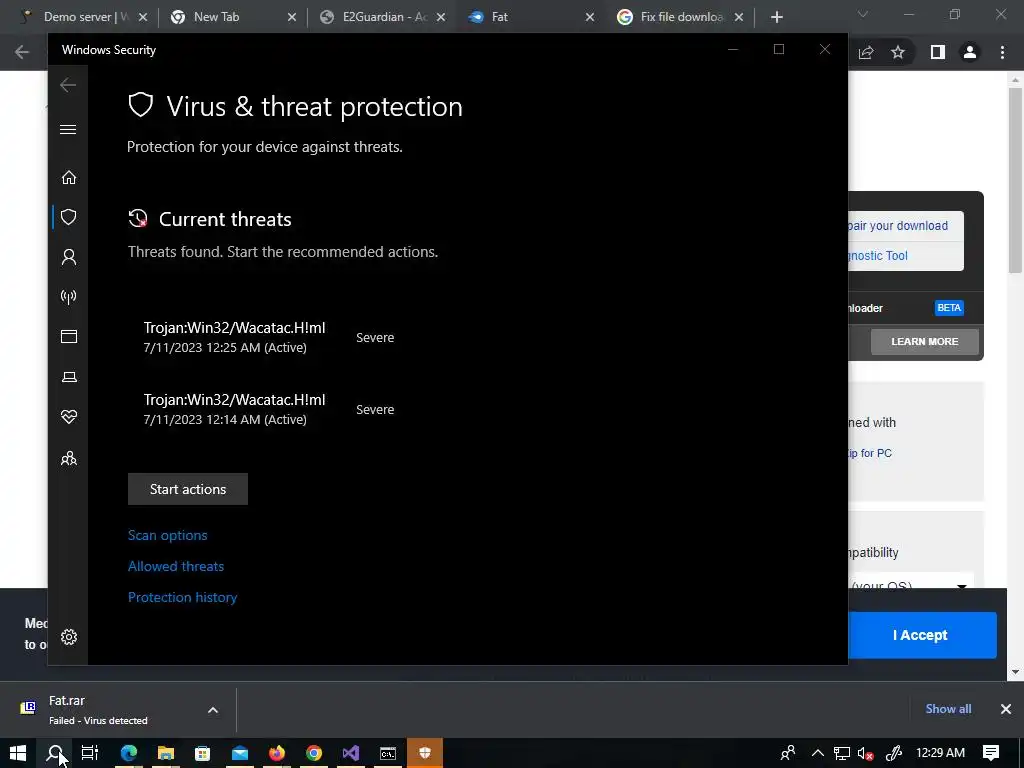The image size is (1024, 768).
Task: Open People icon in system tray
Action: coord(788,753)
